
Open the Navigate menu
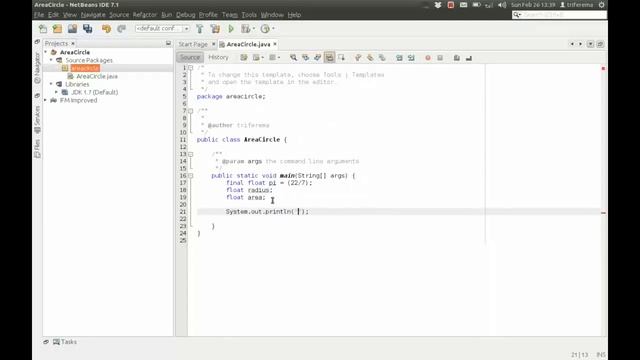tap(93, 15)
